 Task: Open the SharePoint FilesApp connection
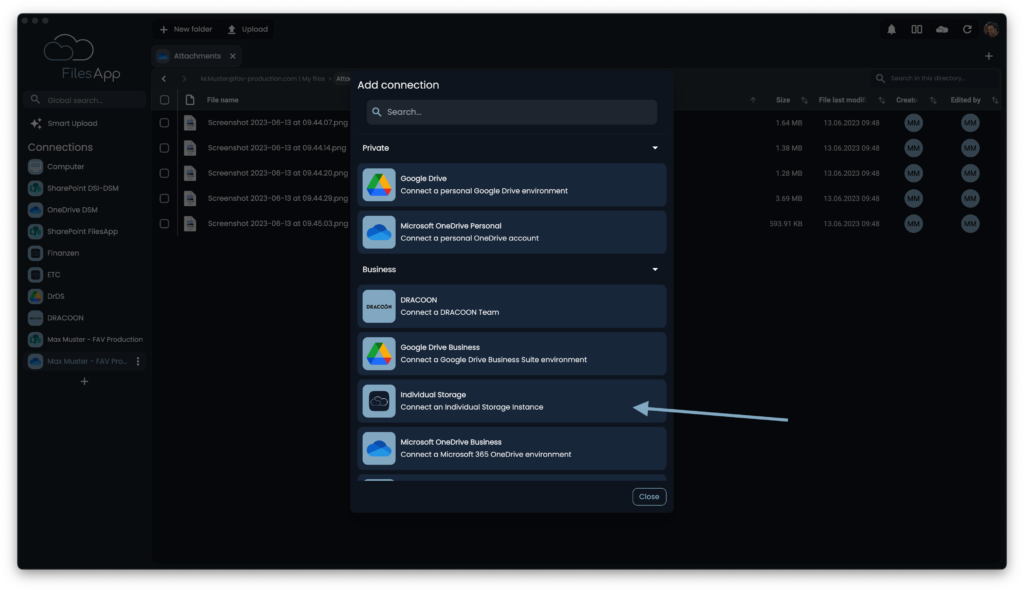pos(73,231)
